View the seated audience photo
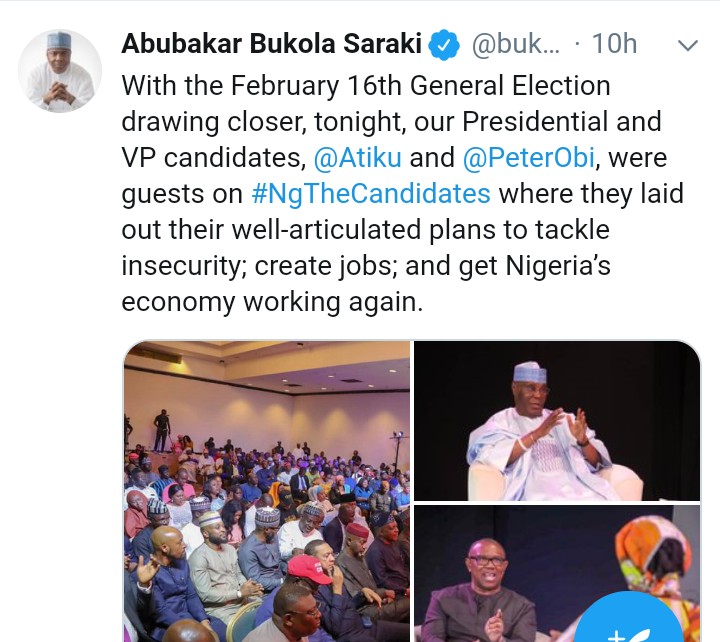 (266, 490)
